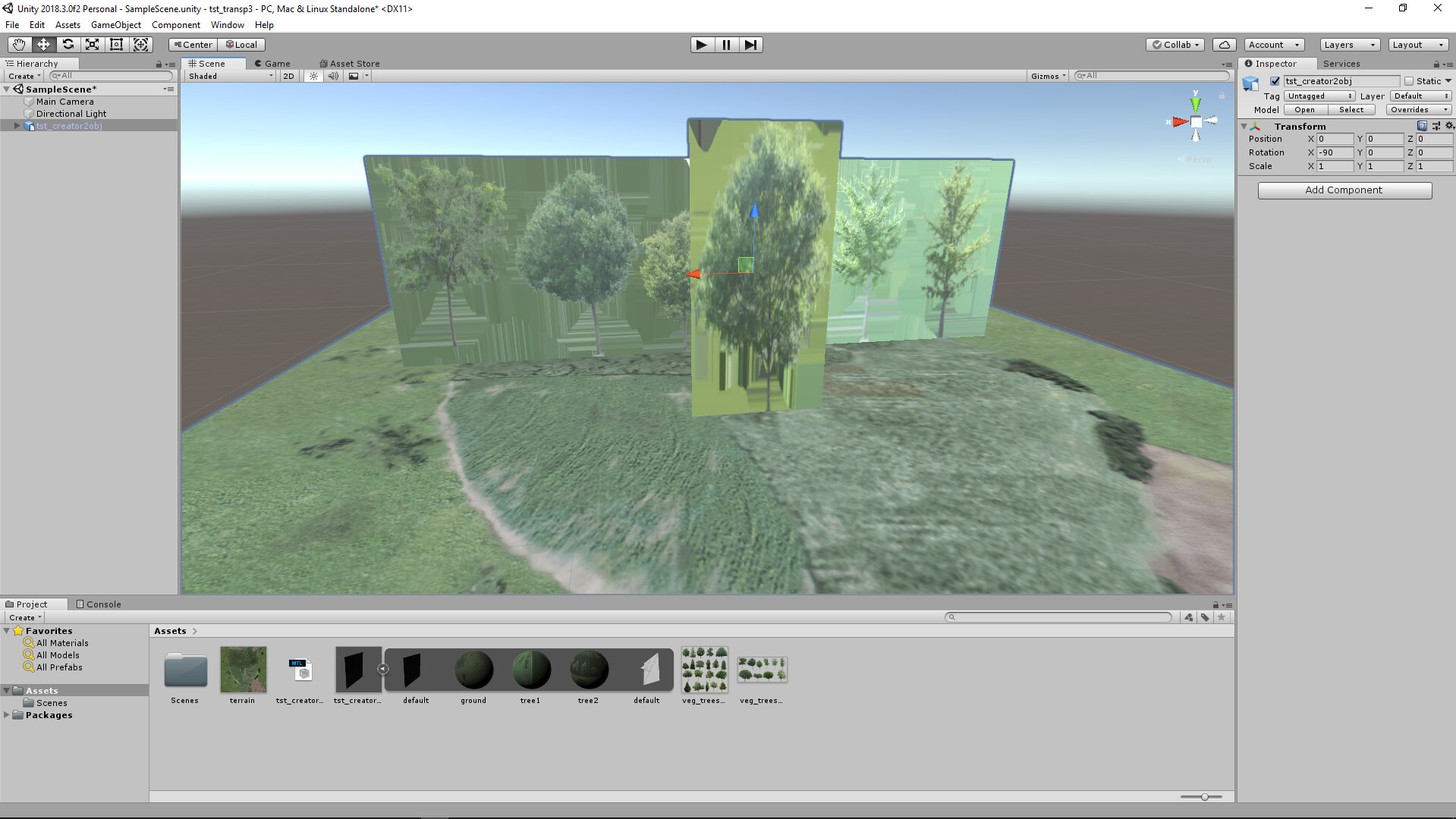Toggle 2D mode in the Scene view
The height and width of the screenshot is (819, 1456).
click(288, 76)
